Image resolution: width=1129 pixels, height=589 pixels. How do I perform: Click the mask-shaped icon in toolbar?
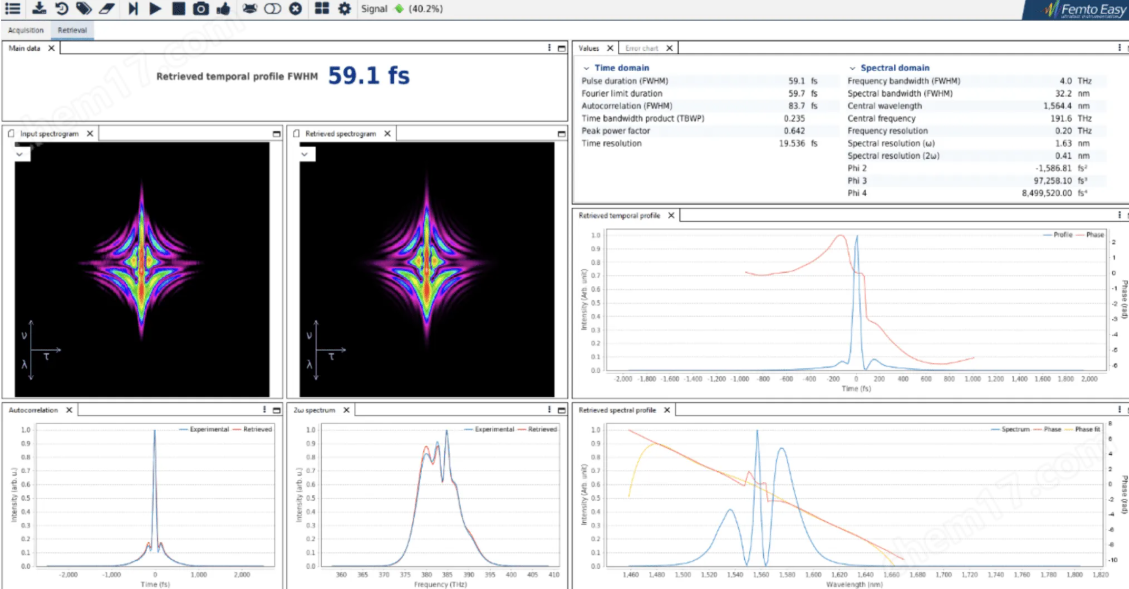pyautogui.click(x=249, y=9)
